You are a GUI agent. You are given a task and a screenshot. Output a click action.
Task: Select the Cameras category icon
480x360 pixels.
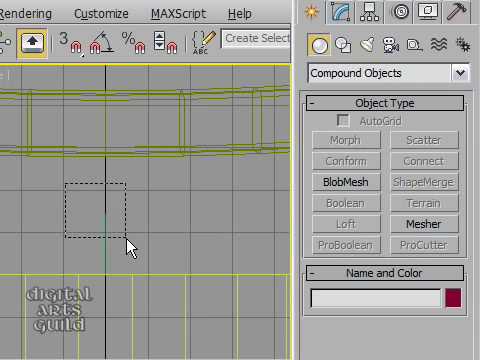point(390,45)
